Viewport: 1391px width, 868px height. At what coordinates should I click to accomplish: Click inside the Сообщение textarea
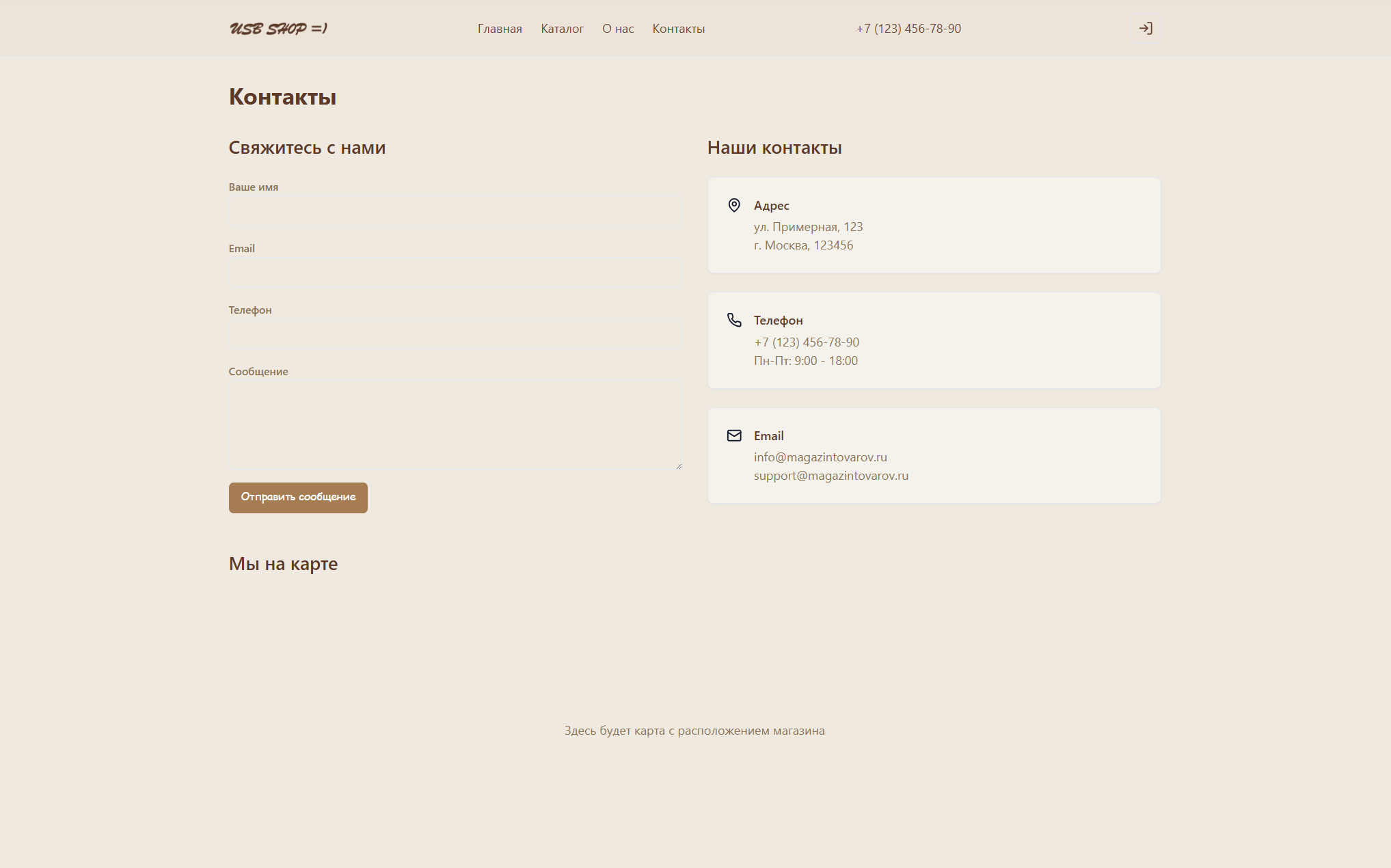click(455, 424)
